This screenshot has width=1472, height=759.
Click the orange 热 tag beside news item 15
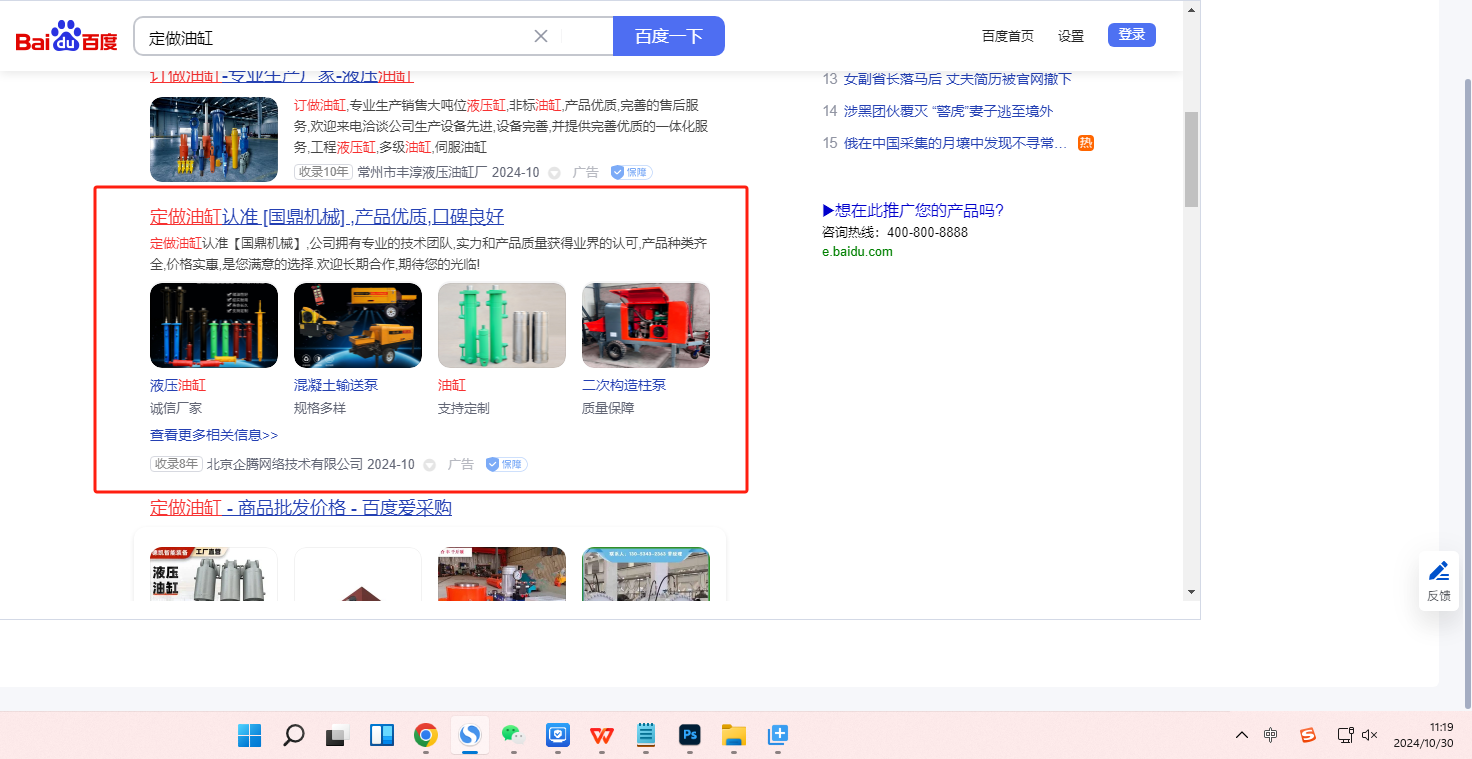(1086, 143)
